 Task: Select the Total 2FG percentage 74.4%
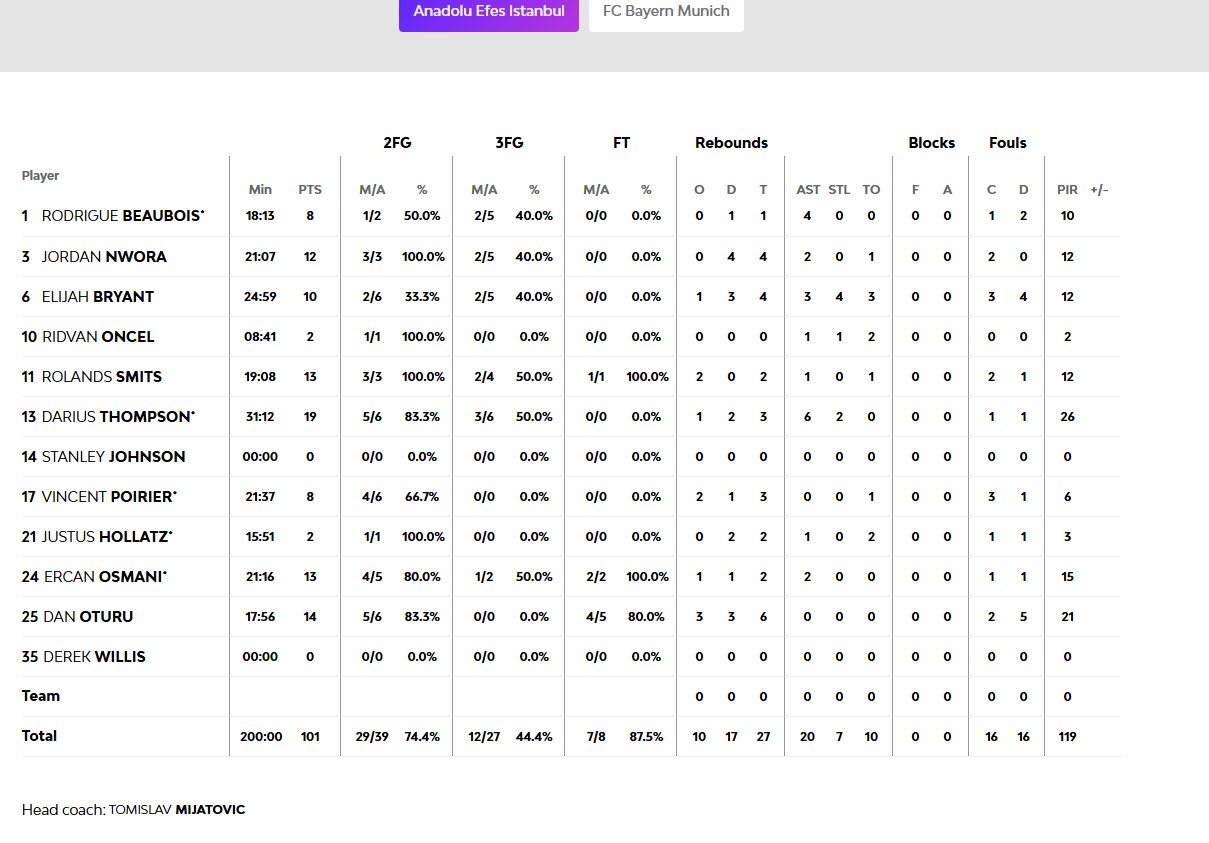point(422,736)
